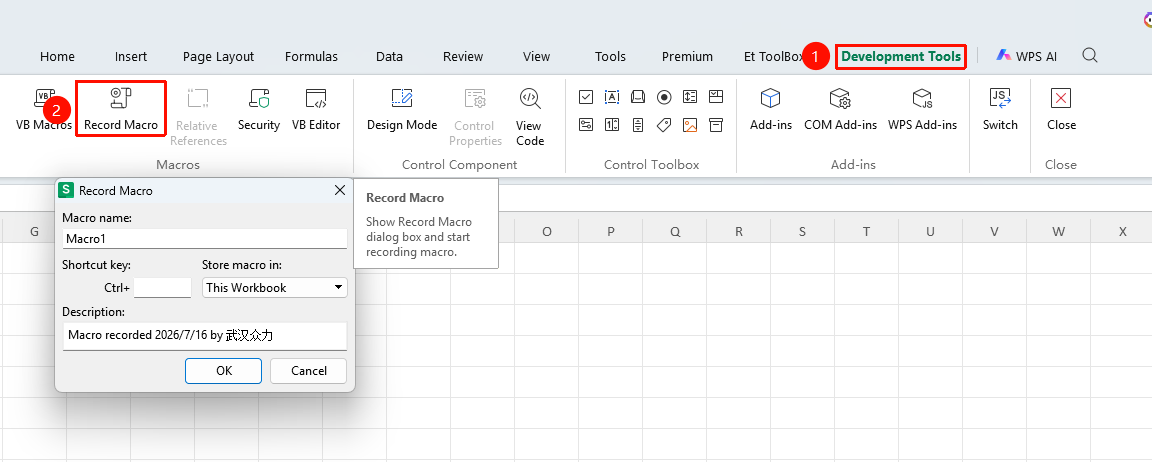Open the Page Layout tab

coord(218,57)
